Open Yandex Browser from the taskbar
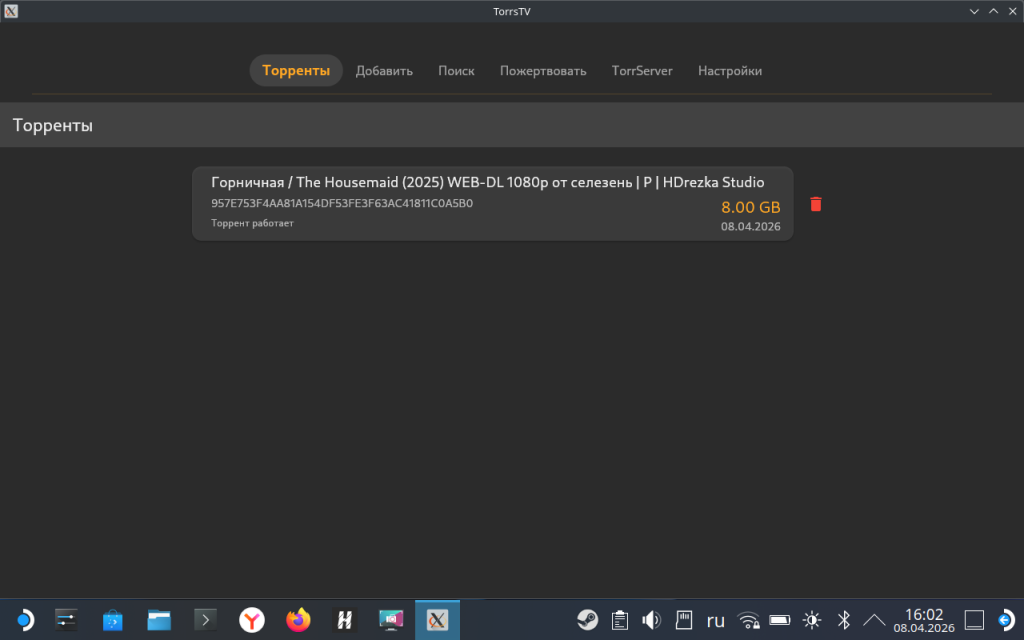 pos(252,620)
